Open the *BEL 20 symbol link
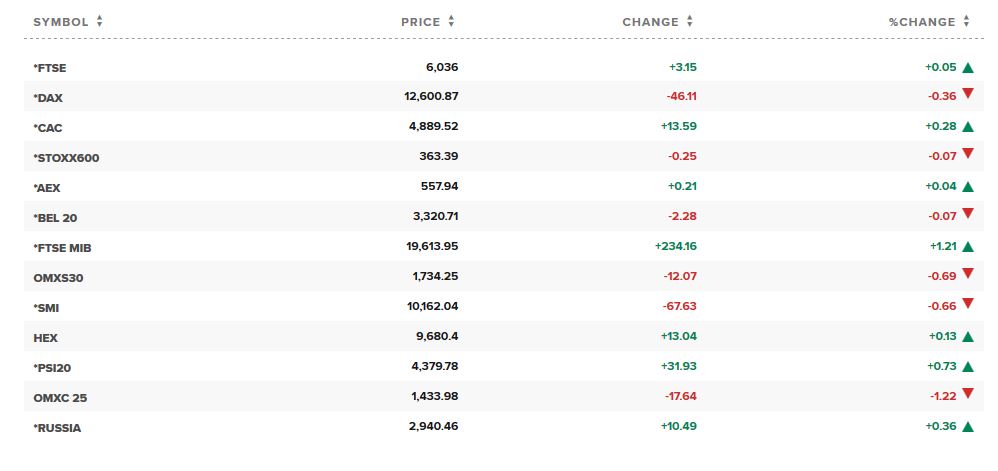 click(55, 218)
